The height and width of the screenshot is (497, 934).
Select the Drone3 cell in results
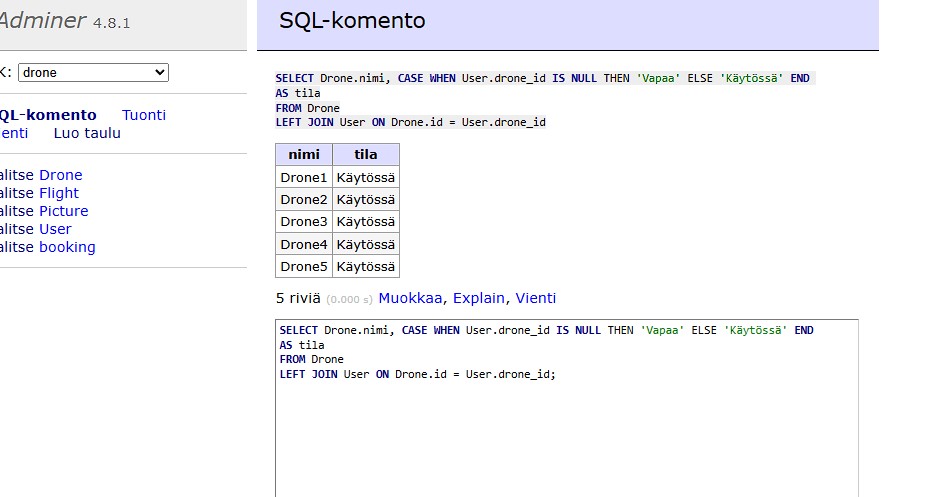pos(304,222)
